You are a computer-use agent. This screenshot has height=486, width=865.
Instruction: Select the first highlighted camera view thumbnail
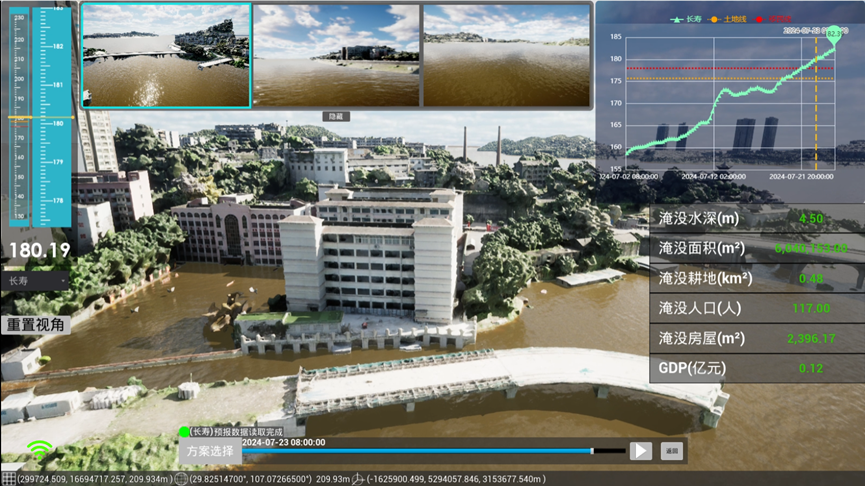166,54
